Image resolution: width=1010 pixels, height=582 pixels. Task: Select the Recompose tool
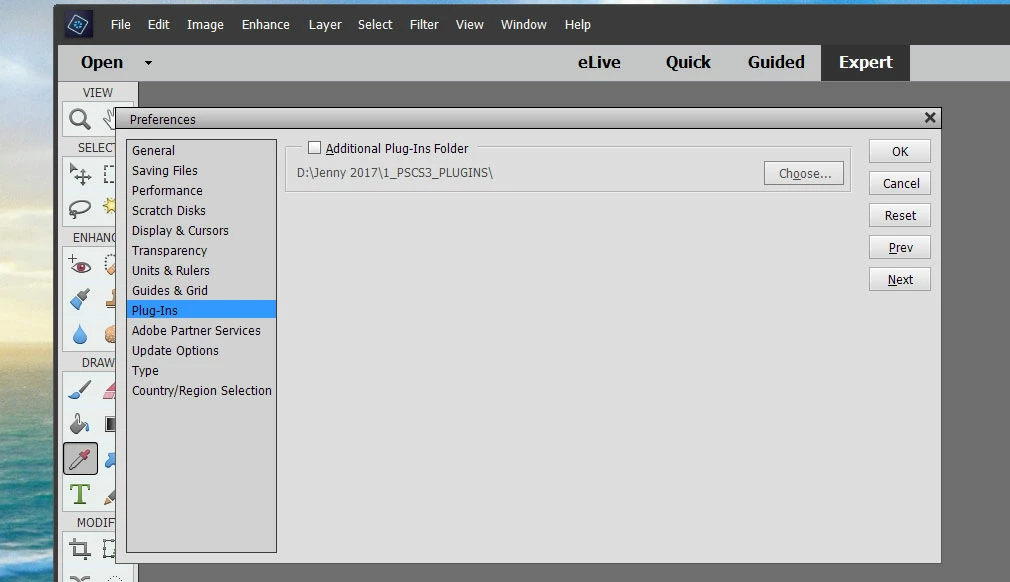pos(109,549)
